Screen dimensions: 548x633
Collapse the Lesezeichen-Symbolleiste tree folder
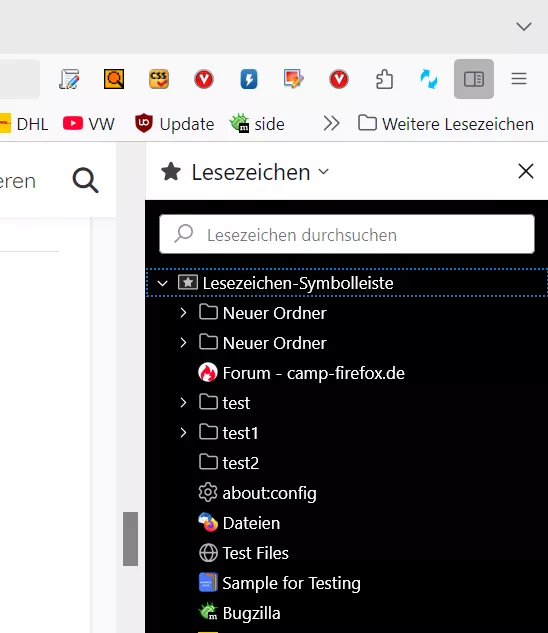(x=162, y=283)
